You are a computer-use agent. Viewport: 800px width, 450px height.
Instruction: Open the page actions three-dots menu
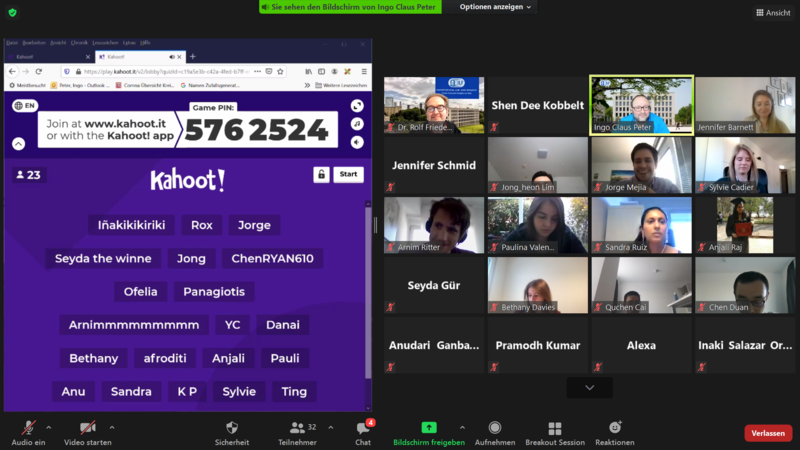(x=257, y=71)
